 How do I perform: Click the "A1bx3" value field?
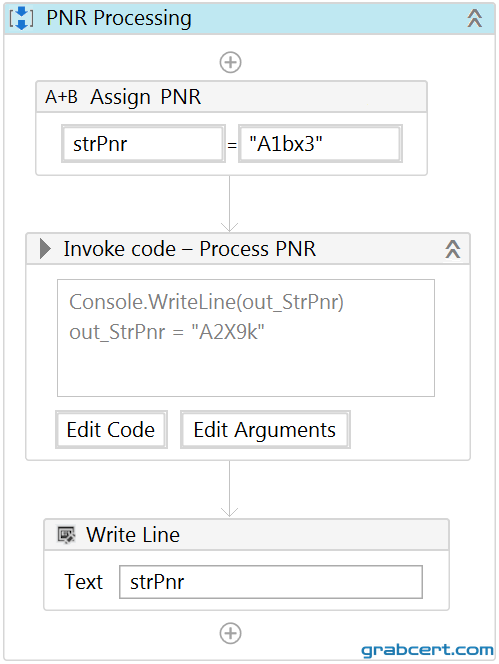(320, 144)
